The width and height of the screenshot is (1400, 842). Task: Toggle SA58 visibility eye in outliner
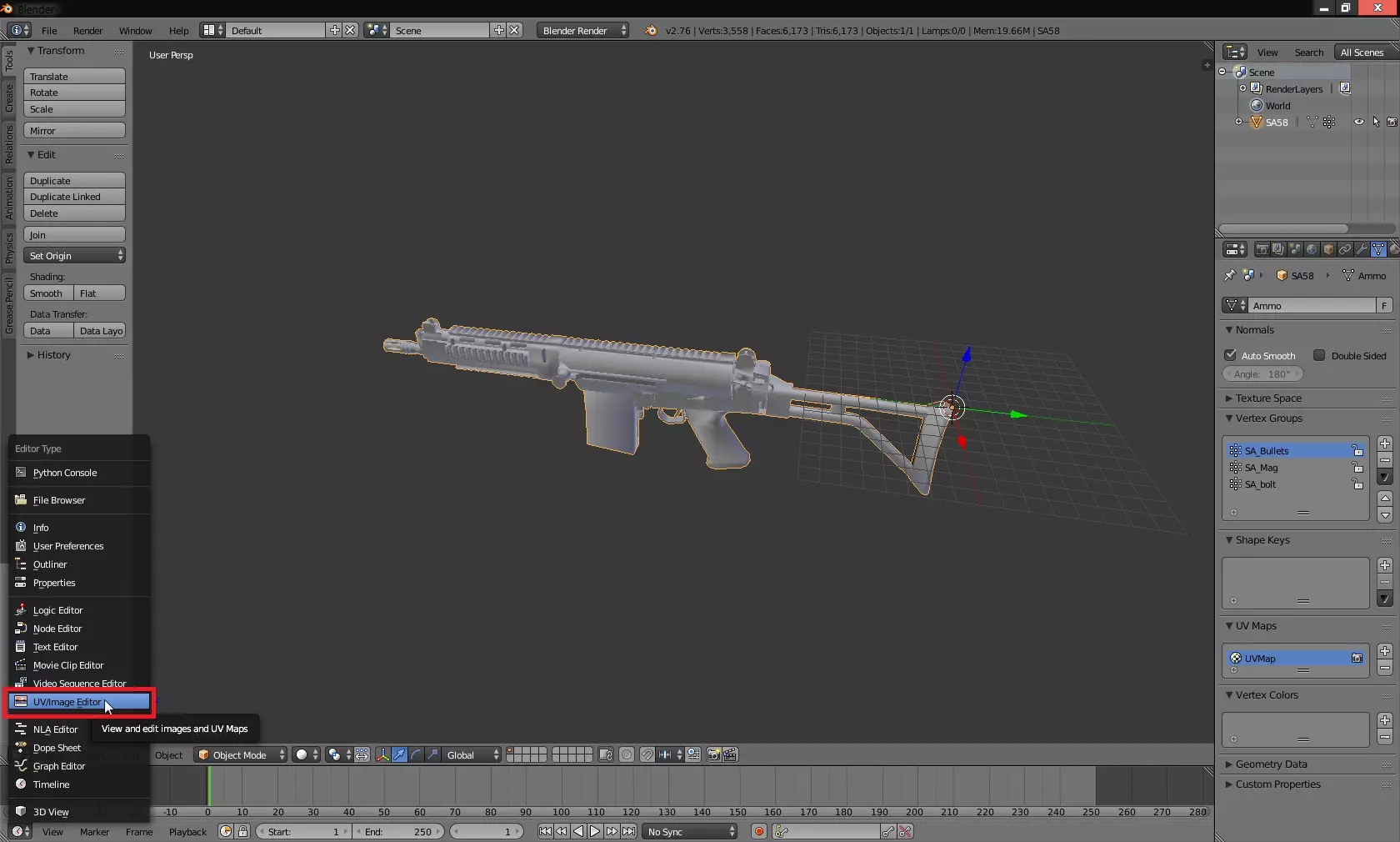point(1358,123)
